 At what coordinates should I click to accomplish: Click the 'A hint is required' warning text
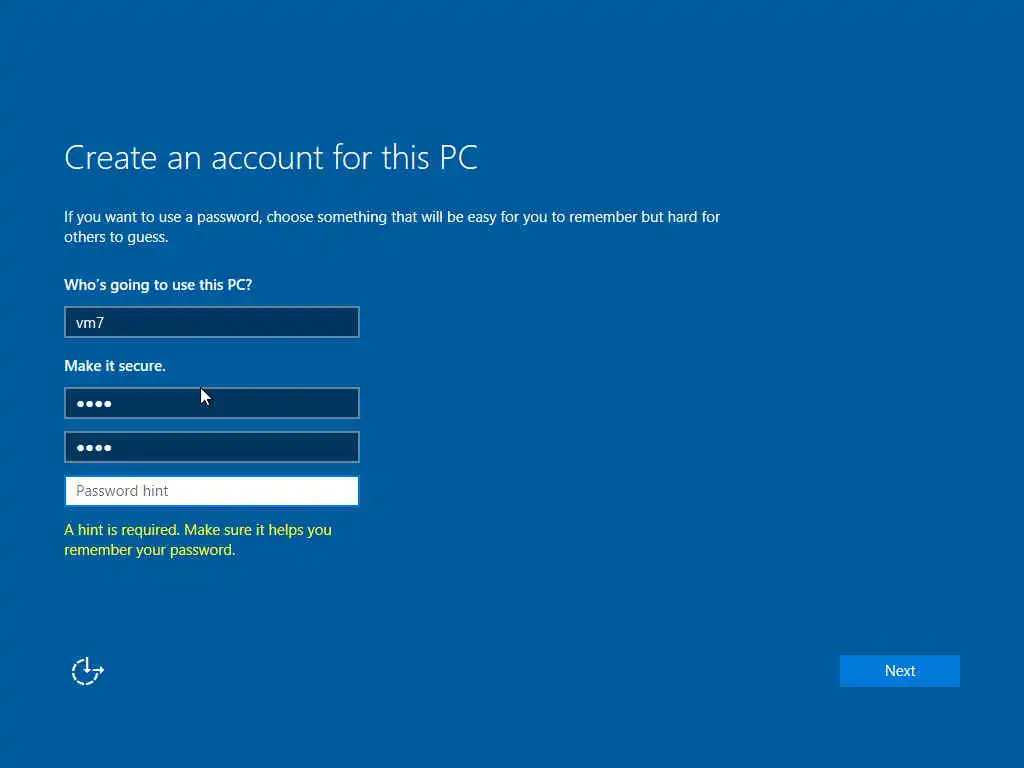pyautogui.click(x=198, y=539)
